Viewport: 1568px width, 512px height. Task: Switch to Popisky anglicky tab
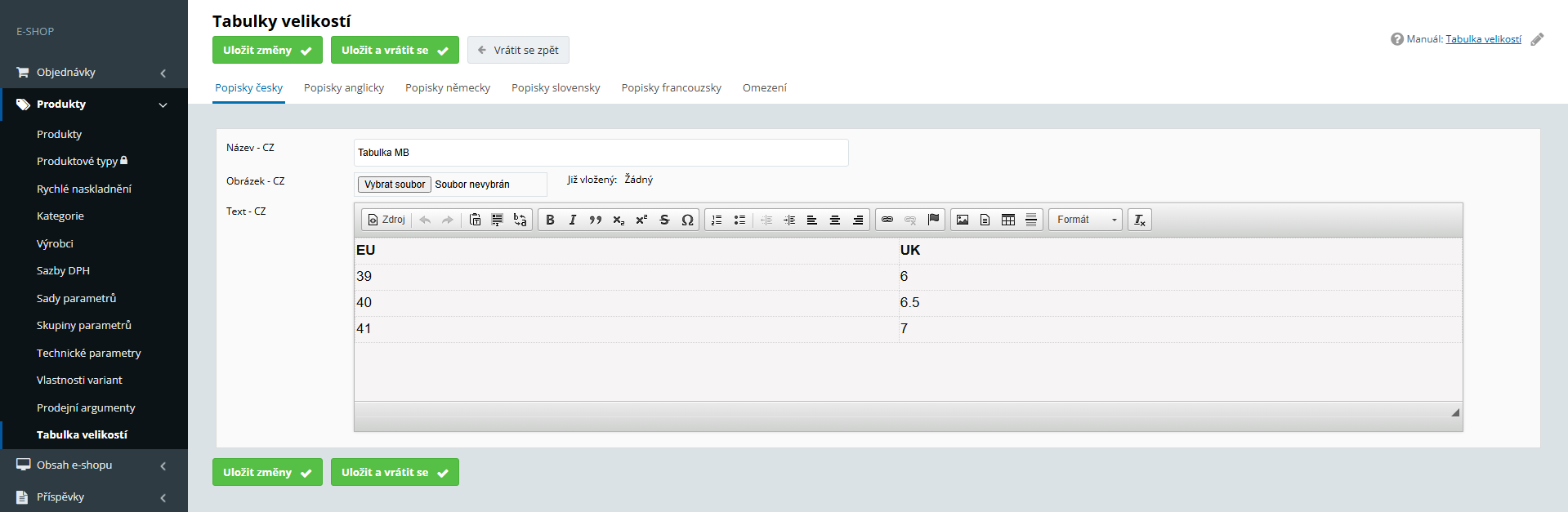click(344, 88)
